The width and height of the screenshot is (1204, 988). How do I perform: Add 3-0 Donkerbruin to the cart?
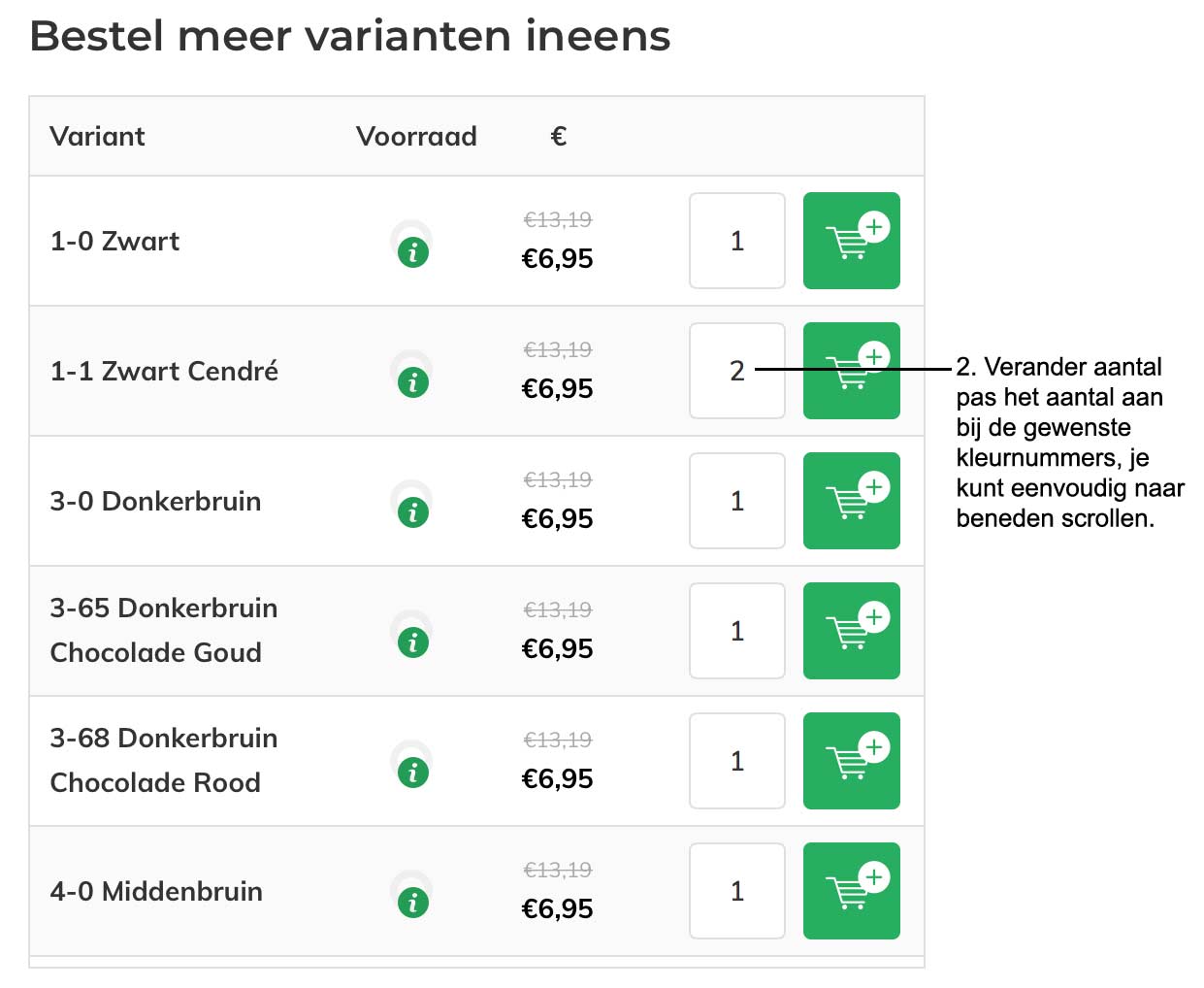point(851,501)
